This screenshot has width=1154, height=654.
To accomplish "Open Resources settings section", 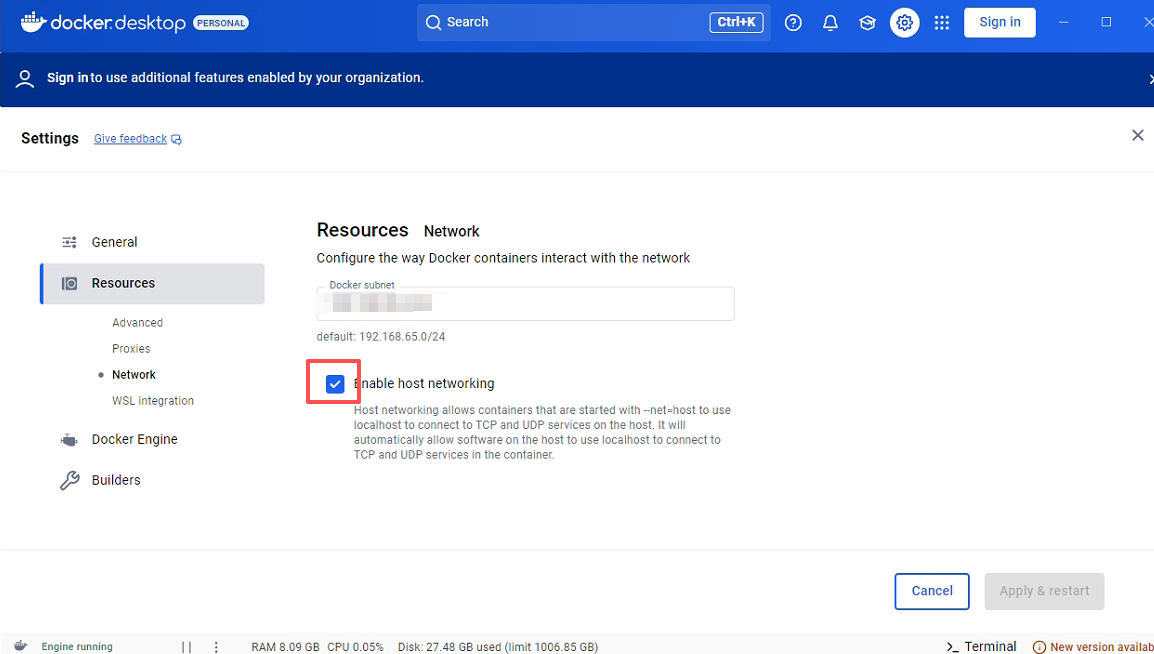I will click(x=152, y=283).
